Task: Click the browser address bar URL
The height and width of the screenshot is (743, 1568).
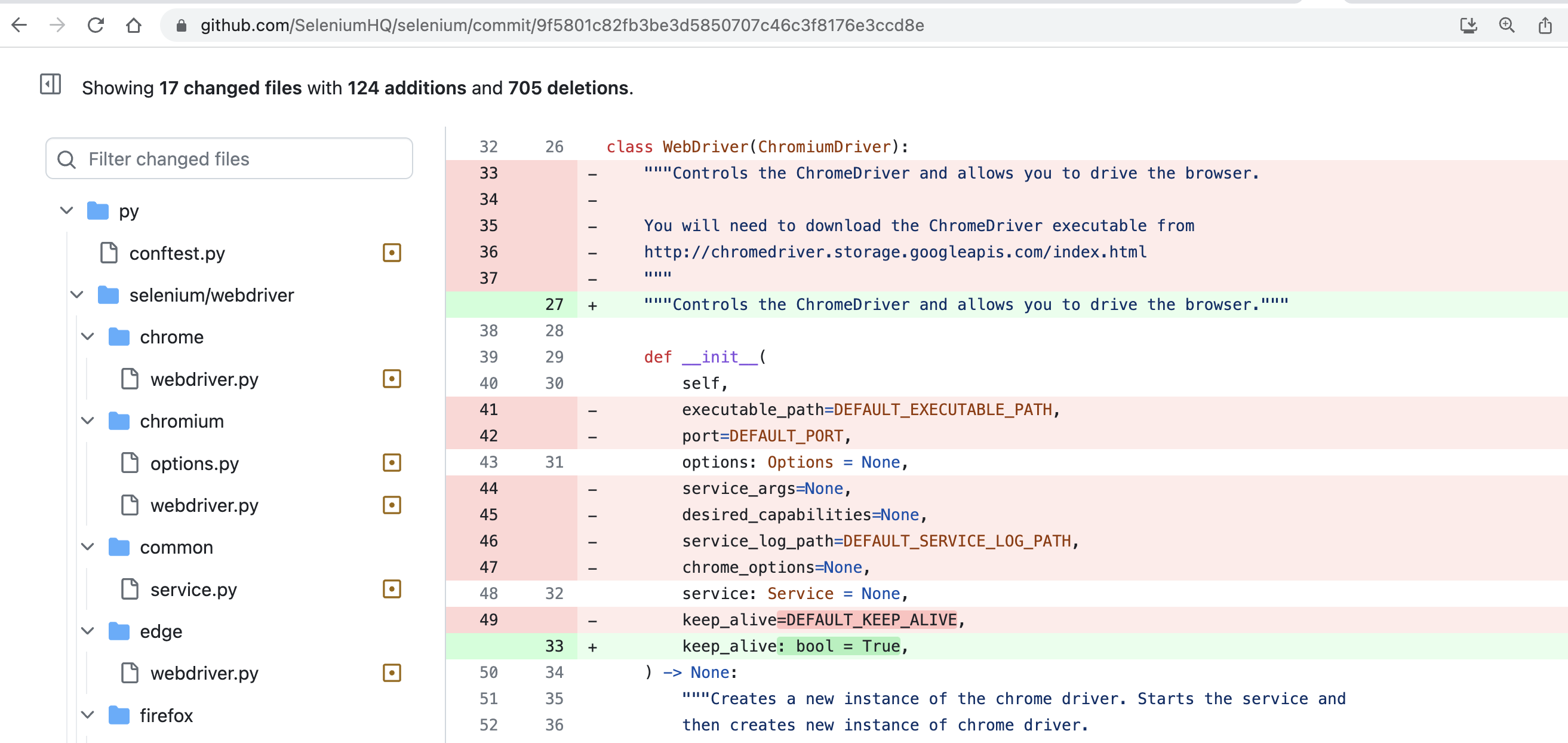Action: point(562,25)
